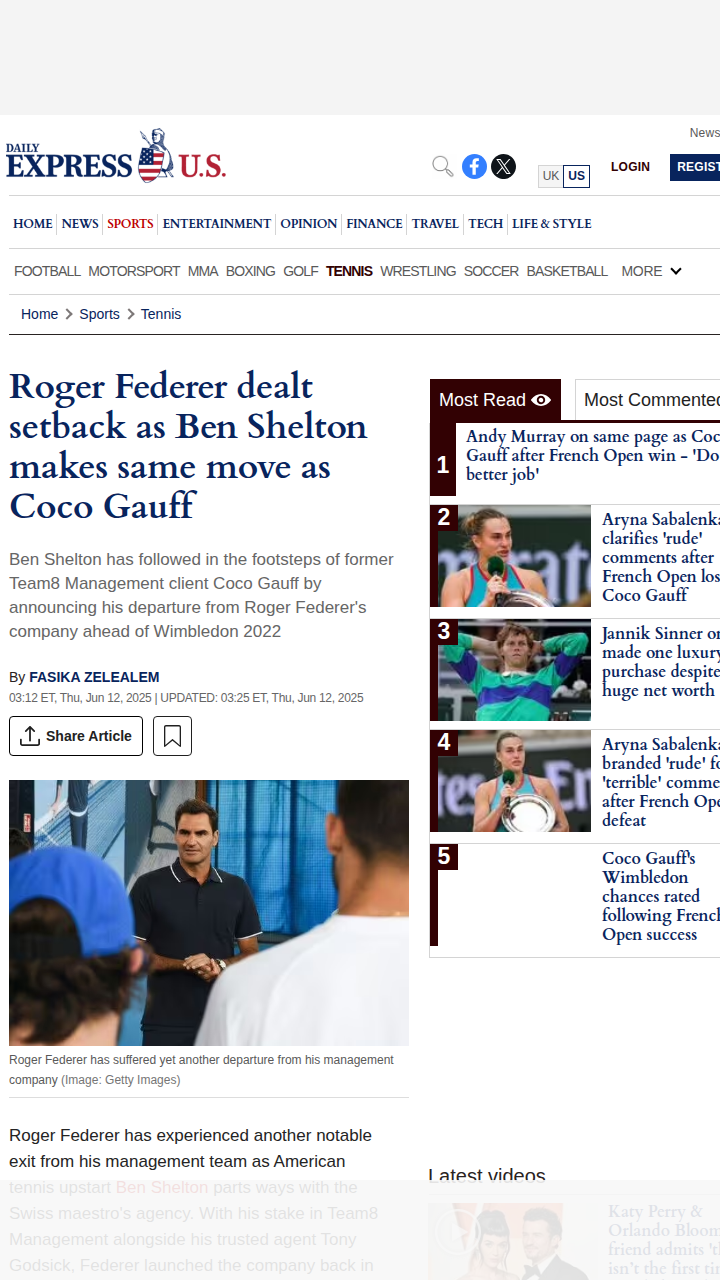Screen dimensions: 720x1280
Task: Click thumbnail of story number 2
Action: click(x=514, y=556)
